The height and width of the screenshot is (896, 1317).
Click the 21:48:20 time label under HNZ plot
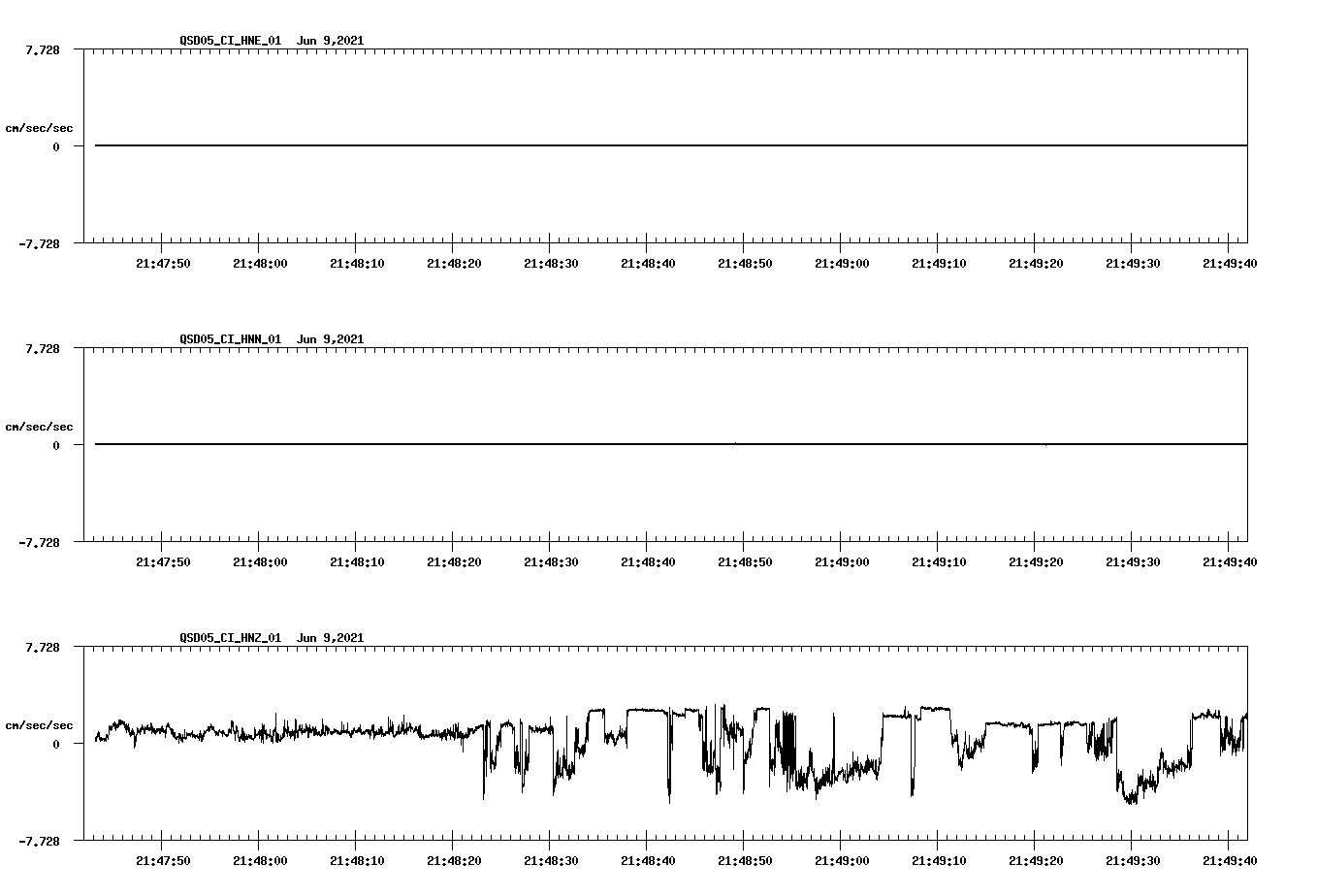click(454, 861)
